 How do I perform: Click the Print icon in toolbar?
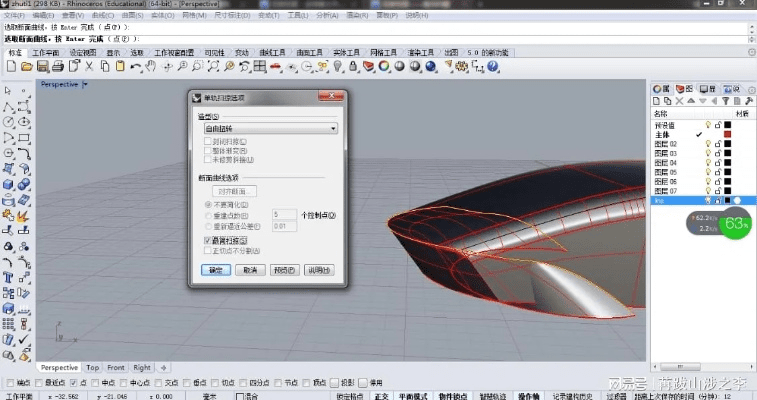(59, 66)
